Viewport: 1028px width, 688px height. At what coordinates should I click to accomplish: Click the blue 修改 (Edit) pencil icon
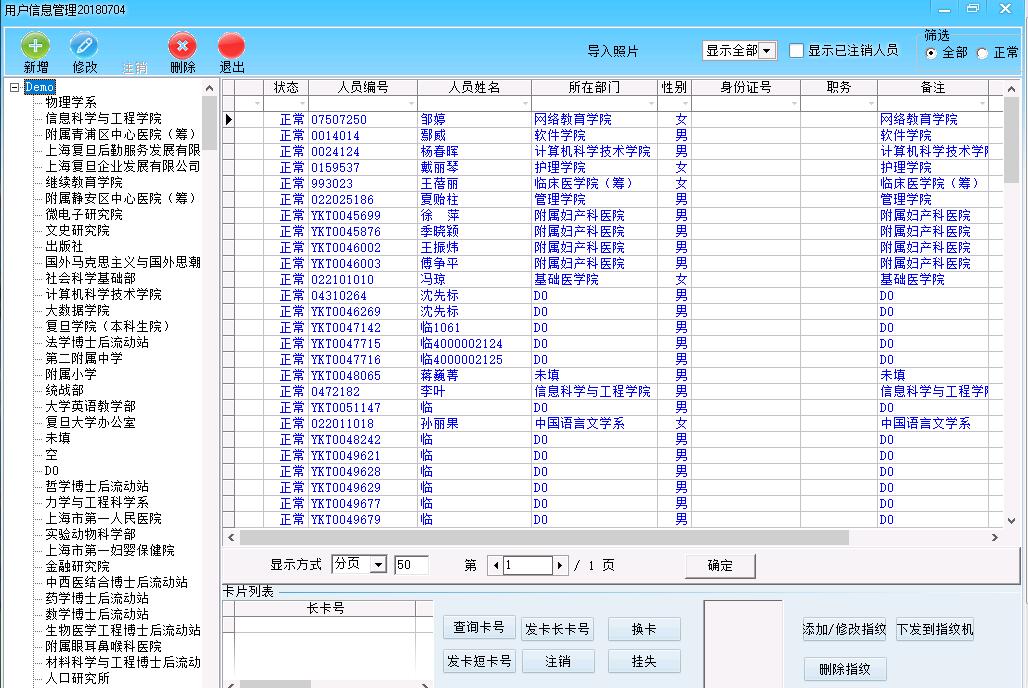84,46
